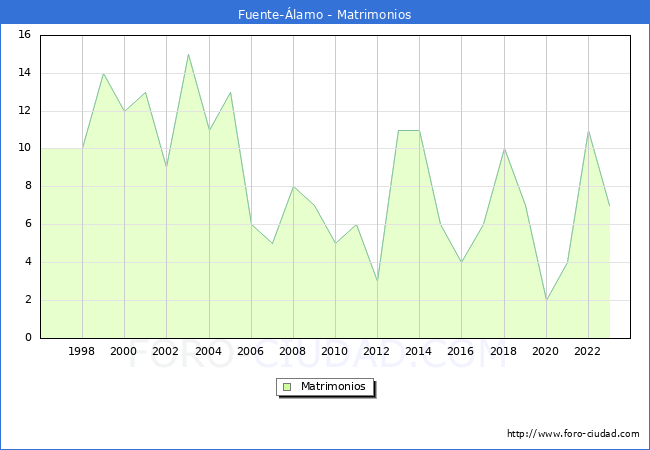Click the 1999 peak data point at 14
Image resolution: width=650 pixels, height=450 pixels.
[x=103, y=73]
